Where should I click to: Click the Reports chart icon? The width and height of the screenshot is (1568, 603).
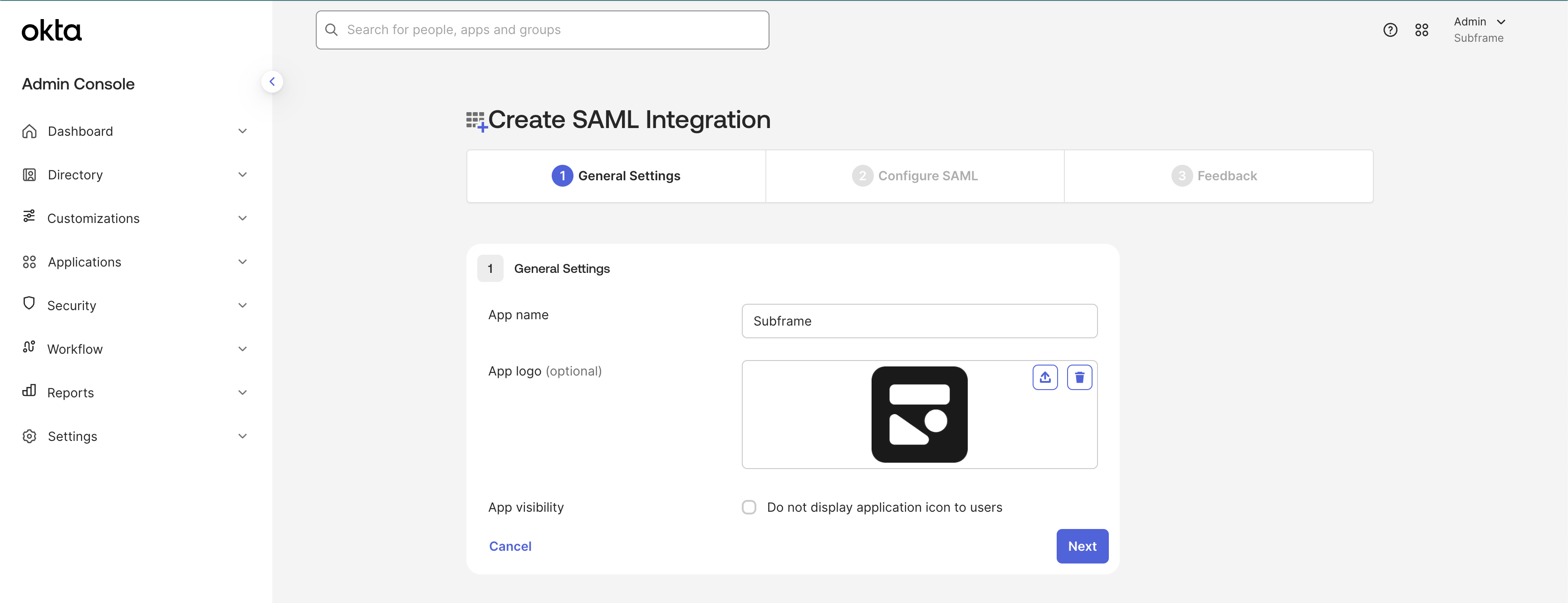coord(29,391)
